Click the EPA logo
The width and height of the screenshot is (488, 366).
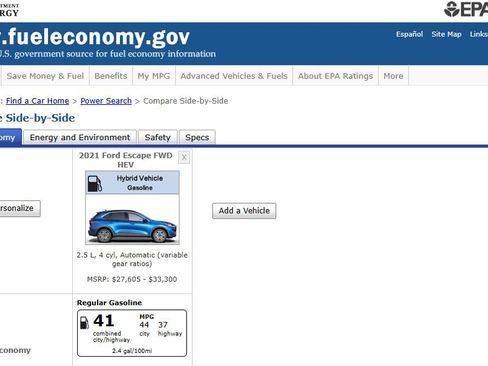coord(466,9)
